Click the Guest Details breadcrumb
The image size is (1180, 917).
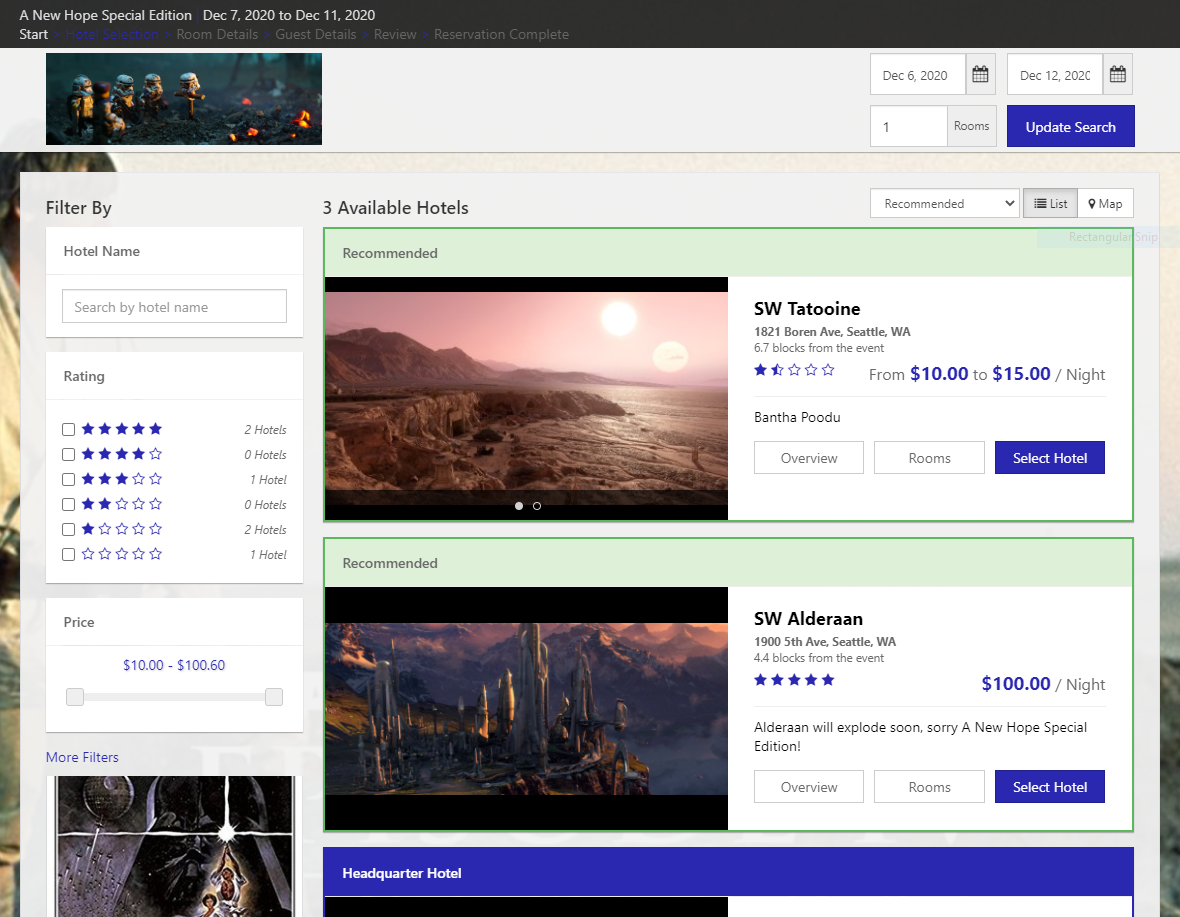(316, 35)
